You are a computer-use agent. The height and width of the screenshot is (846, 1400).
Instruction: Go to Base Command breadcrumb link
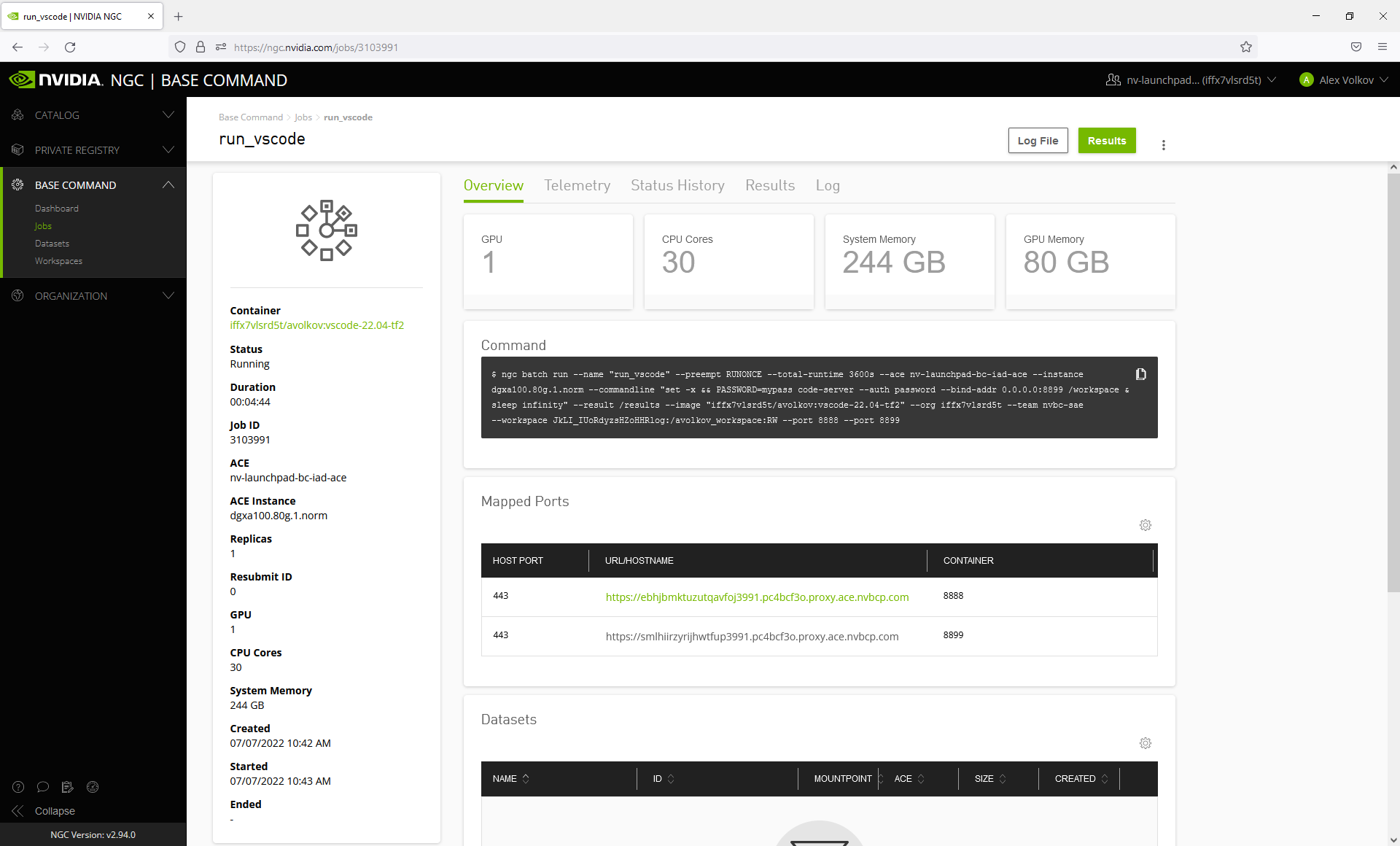coord(251,117)
